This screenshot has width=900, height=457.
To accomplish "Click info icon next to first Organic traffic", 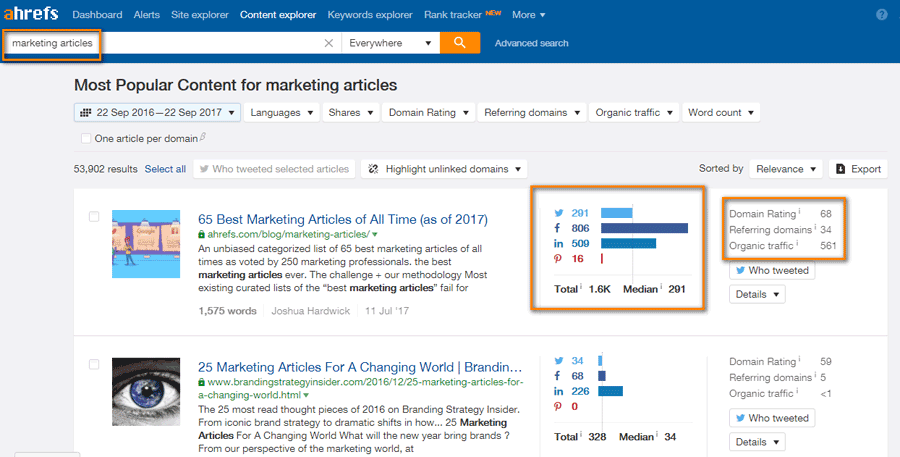I will coord(797,243).
